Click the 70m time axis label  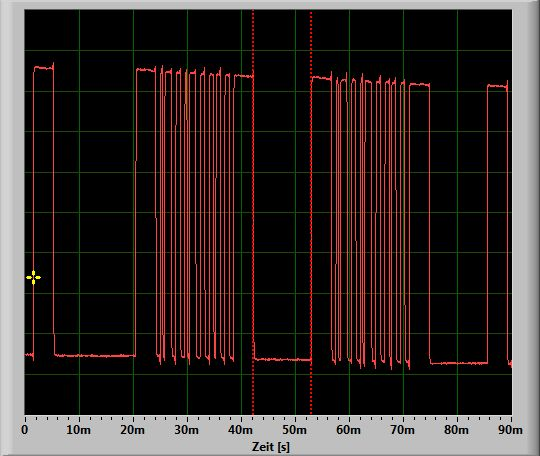pos(403,430)
